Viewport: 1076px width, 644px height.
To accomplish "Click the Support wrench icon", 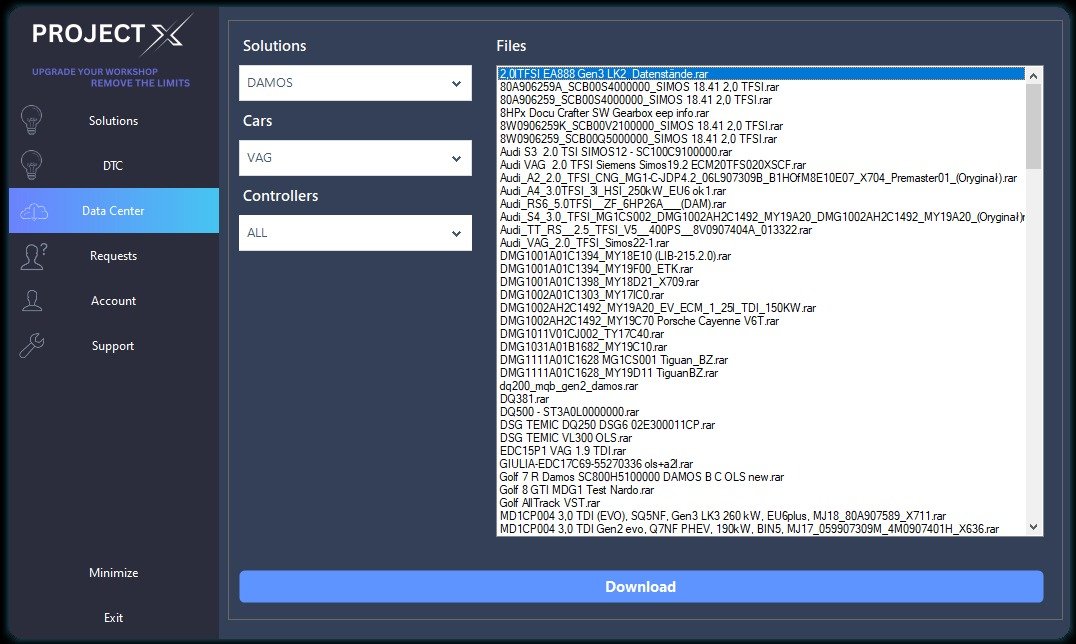I will tap(32, 345).
